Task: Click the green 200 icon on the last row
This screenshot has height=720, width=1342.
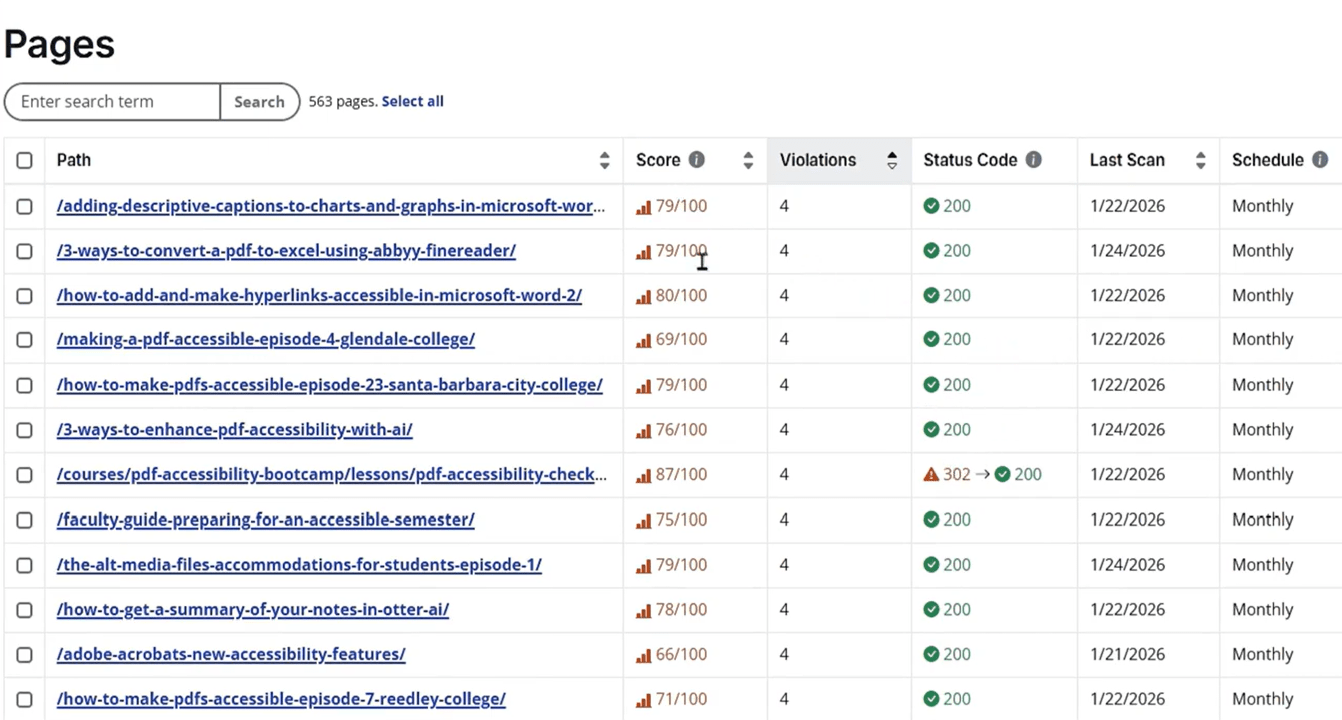Action: click(x=930, y=698)
